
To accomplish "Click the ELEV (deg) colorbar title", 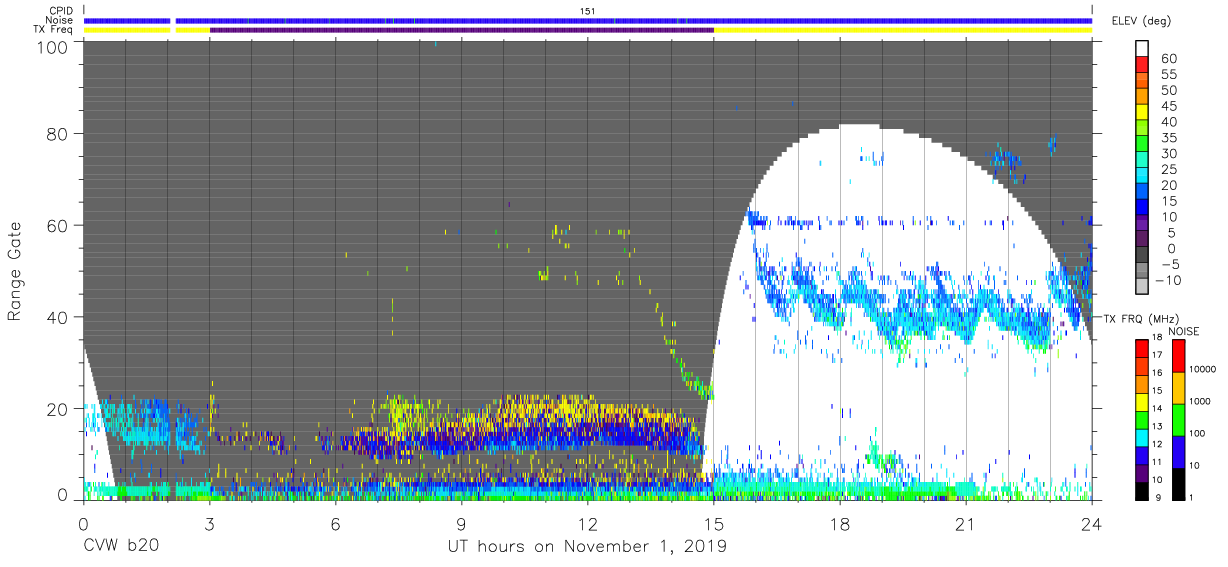I will pyautogui.click(x=1141, y=21).
